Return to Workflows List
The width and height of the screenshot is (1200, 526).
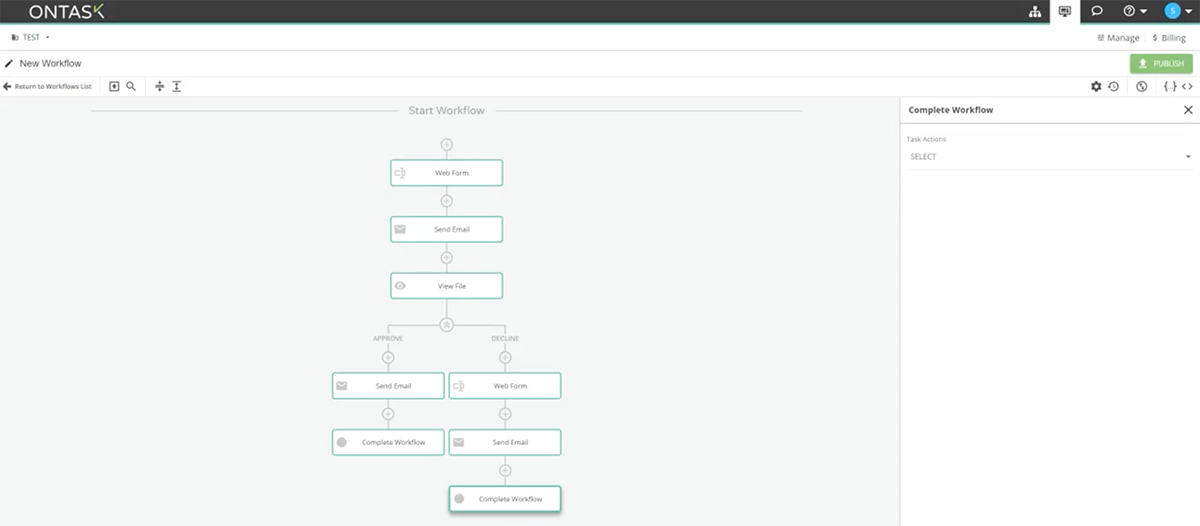click(48, 87)
